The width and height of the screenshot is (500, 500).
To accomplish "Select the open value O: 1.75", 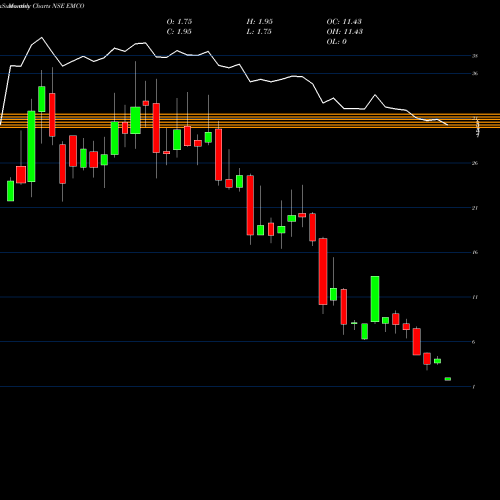I will tap(179, 22).
